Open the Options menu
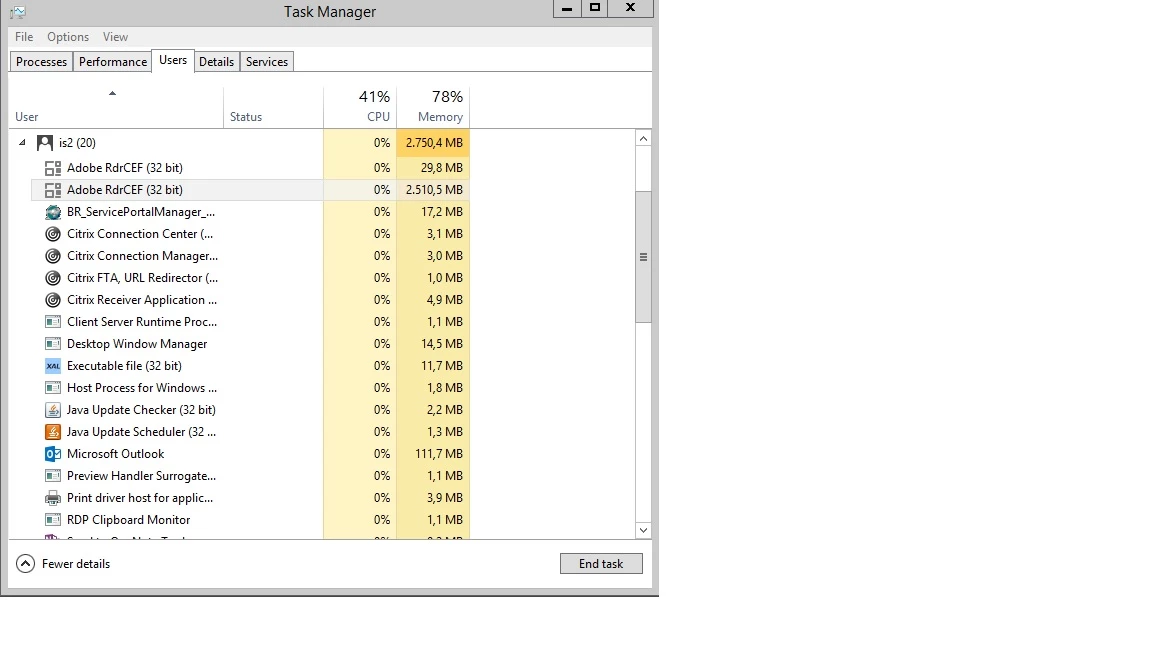1152x648 pixels. (68, 37)
